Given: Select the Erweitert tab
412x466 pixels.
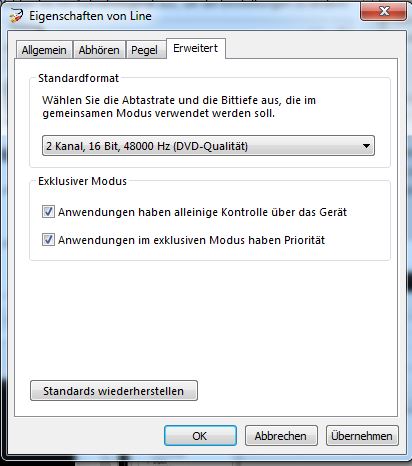Looking at the screenshot, I should [x=196, y=48].
